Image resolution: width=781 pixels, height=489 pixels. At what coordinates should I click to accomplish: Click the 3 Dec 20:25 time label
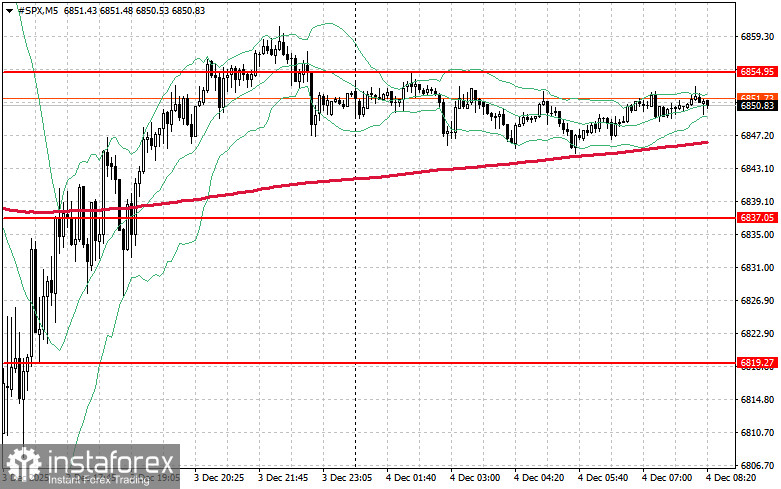pos(219,478)
